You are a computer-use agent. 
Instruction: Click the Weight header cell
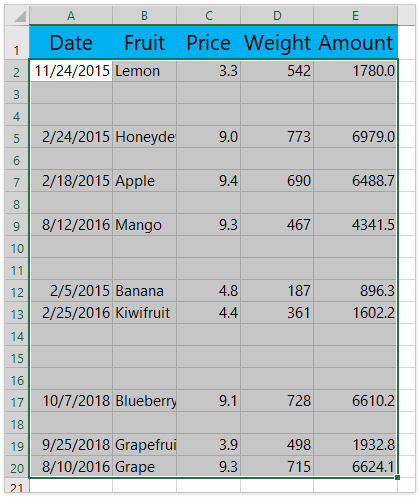coord(277,42)
